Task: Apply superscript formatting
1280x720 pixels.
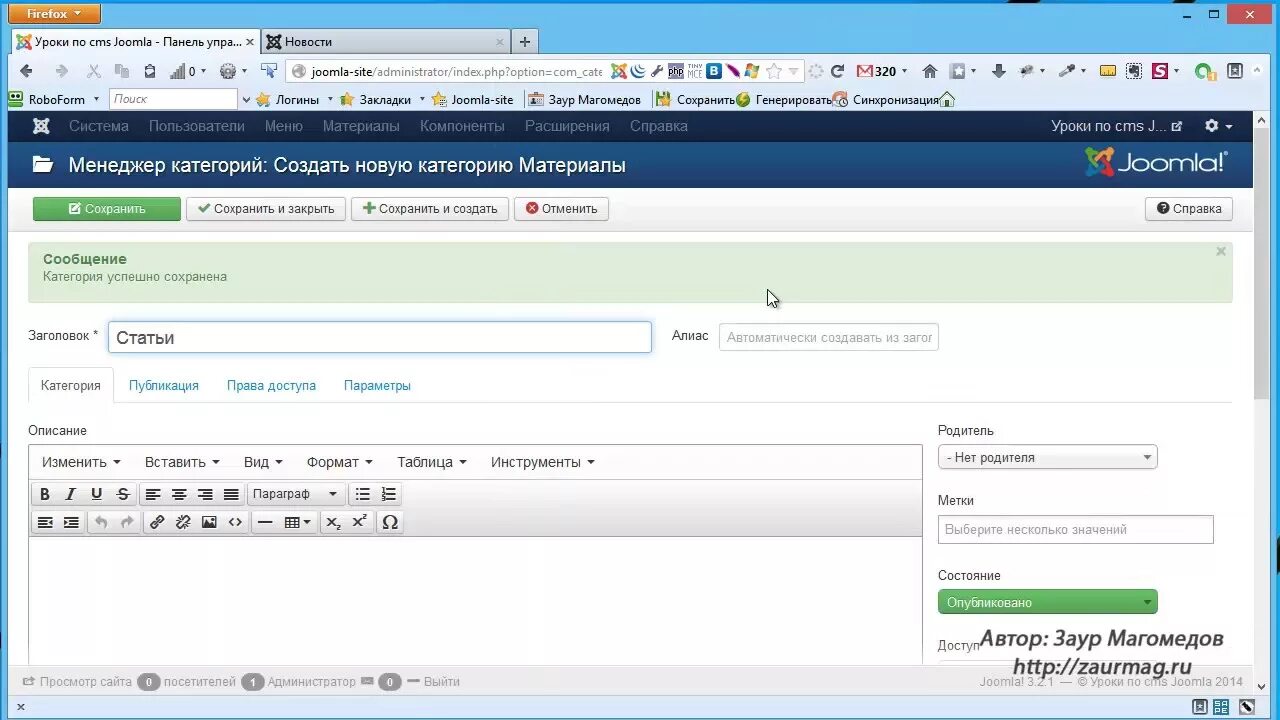Action: pos(360,522)
